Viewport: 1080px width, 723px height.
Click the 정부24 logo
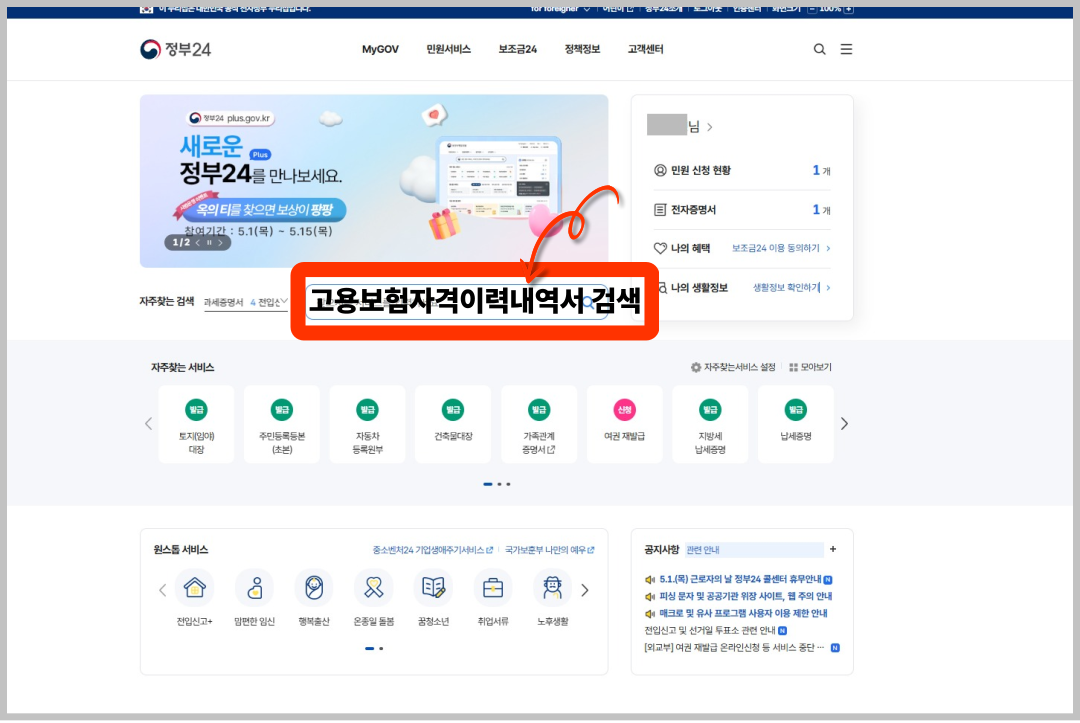click(x=176, y=50)
